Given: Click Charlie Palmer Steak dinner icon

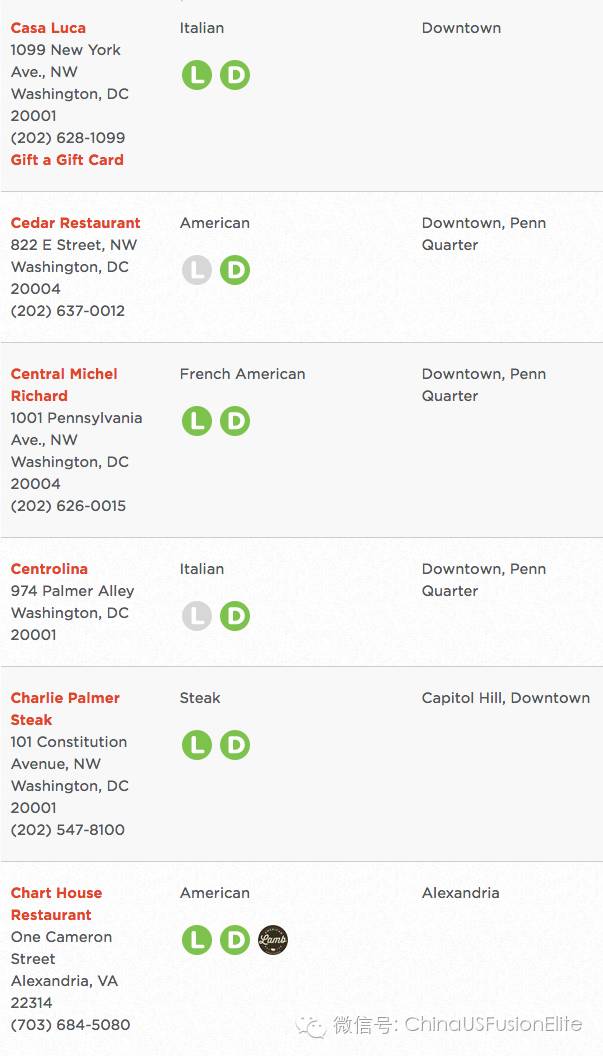Looking at the screenshot, I should [x=235, y=746].
